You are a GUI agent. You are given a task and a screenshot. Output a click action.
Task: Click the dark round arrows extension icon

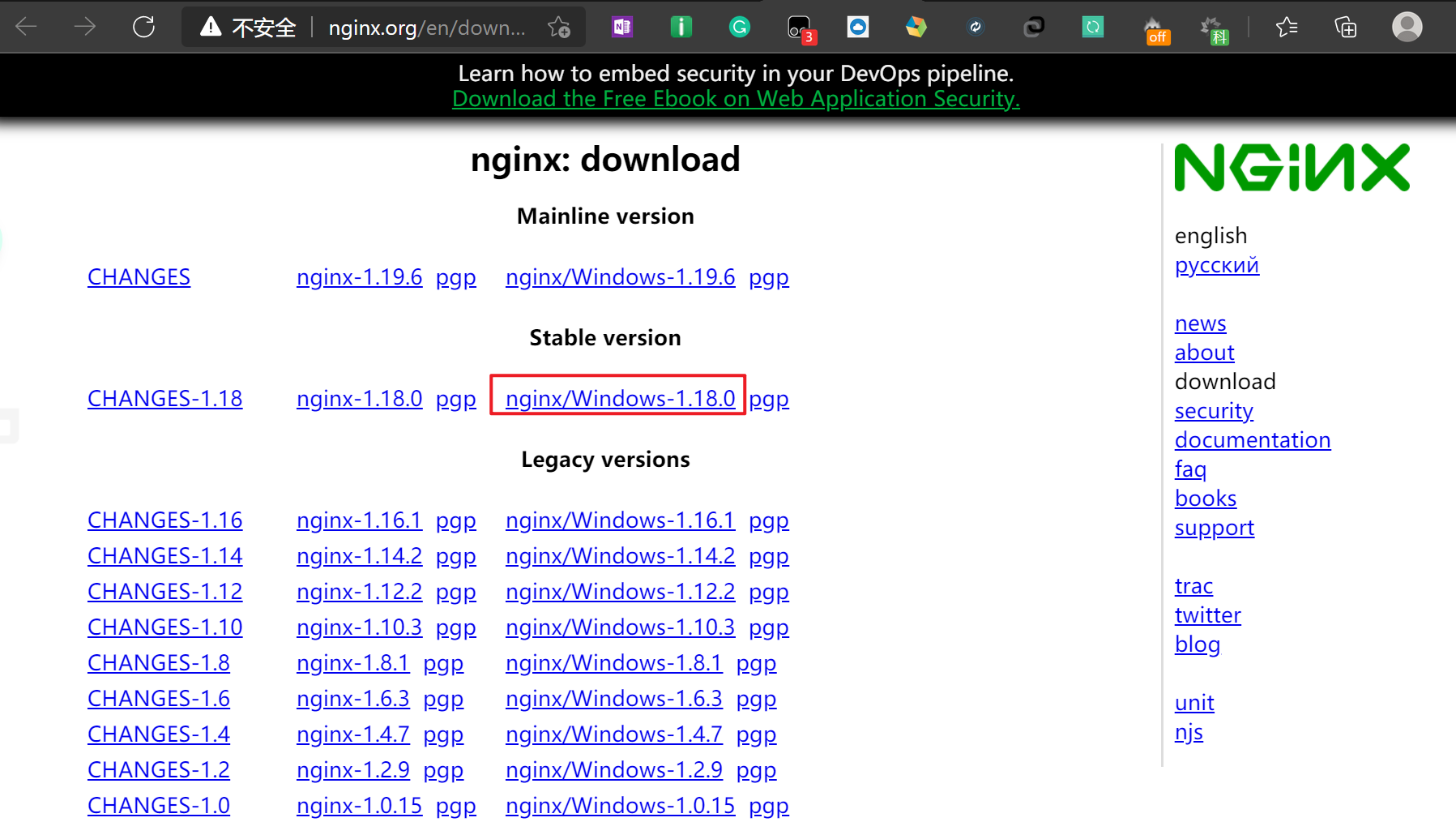976,28
